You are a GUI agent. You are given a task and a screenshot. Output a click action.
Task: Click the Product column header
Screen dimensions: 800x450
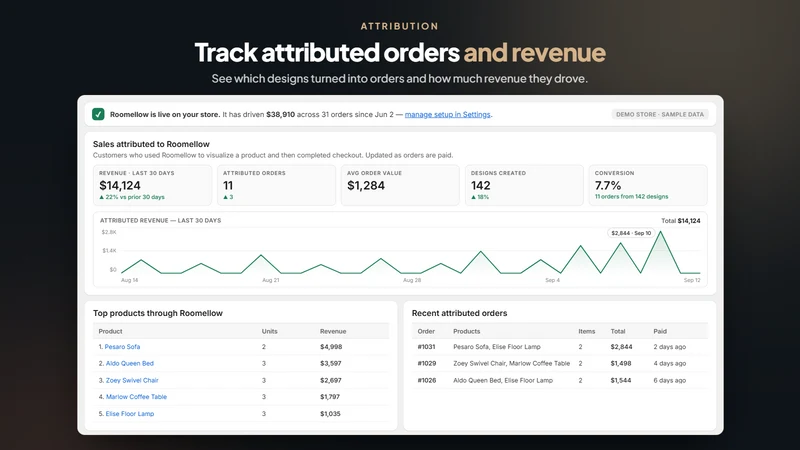[110, 331]
